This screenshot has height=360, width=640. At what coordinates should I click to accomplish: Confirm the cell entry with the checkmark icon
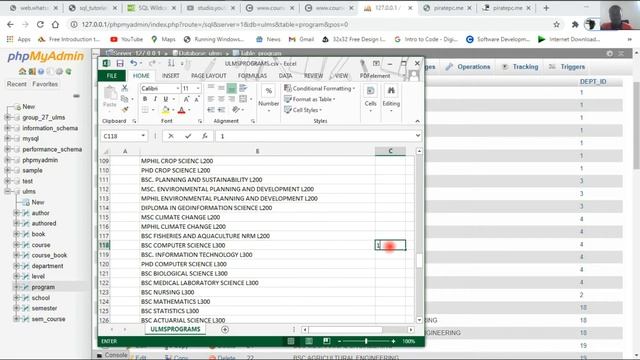click(188, 136)
